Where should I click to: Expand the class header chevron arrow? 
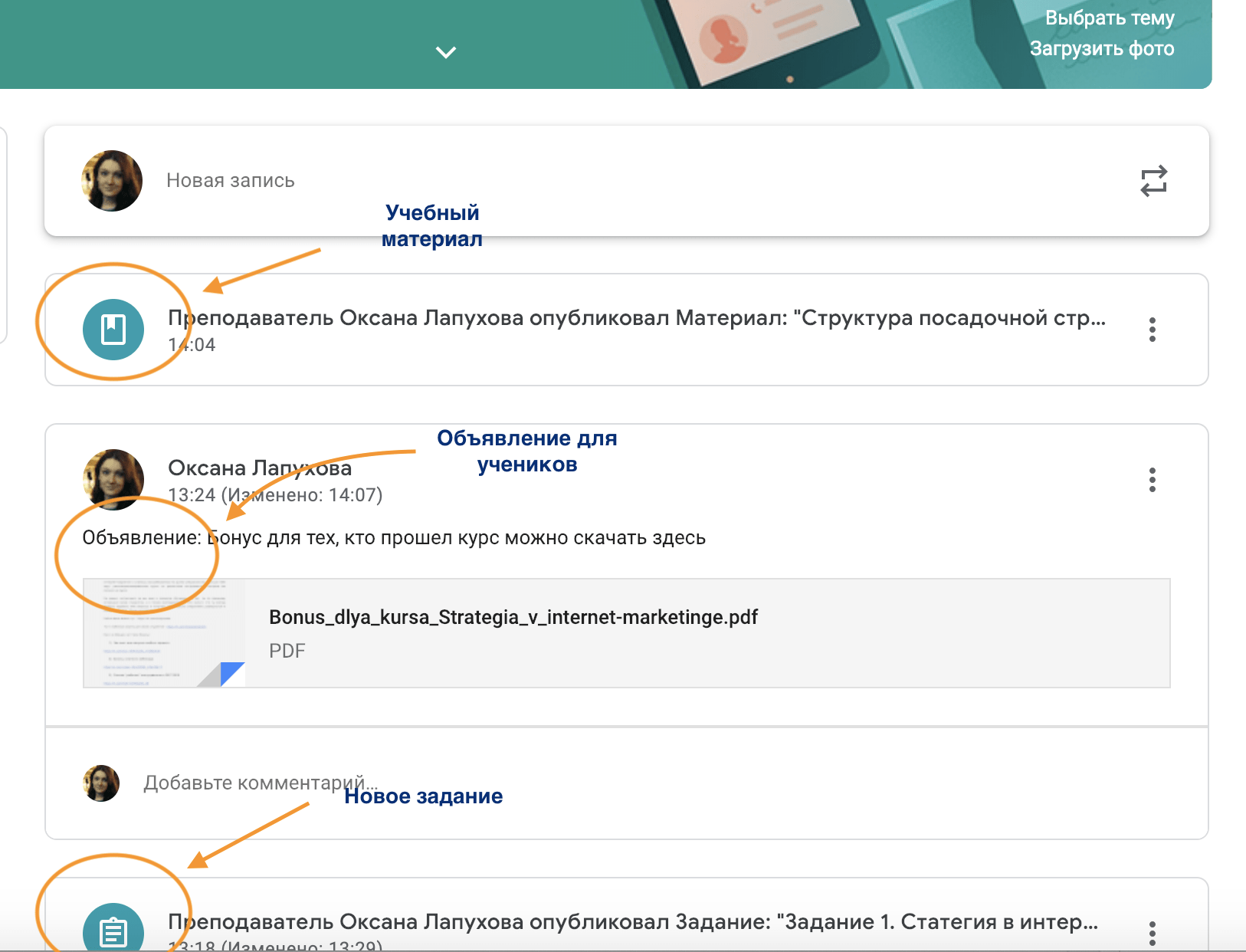pyautogui.click(x=446, y=52)
